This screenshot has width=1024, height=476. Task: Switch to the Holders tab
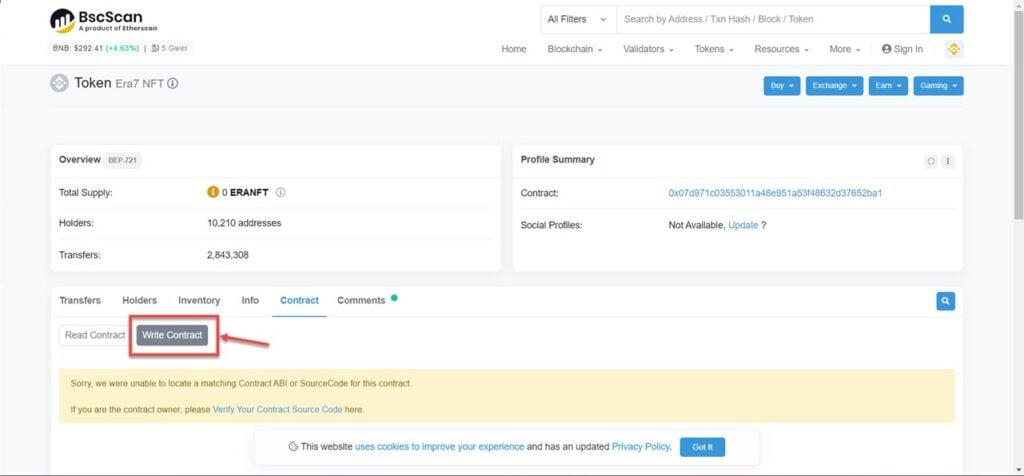coord(140,300)
